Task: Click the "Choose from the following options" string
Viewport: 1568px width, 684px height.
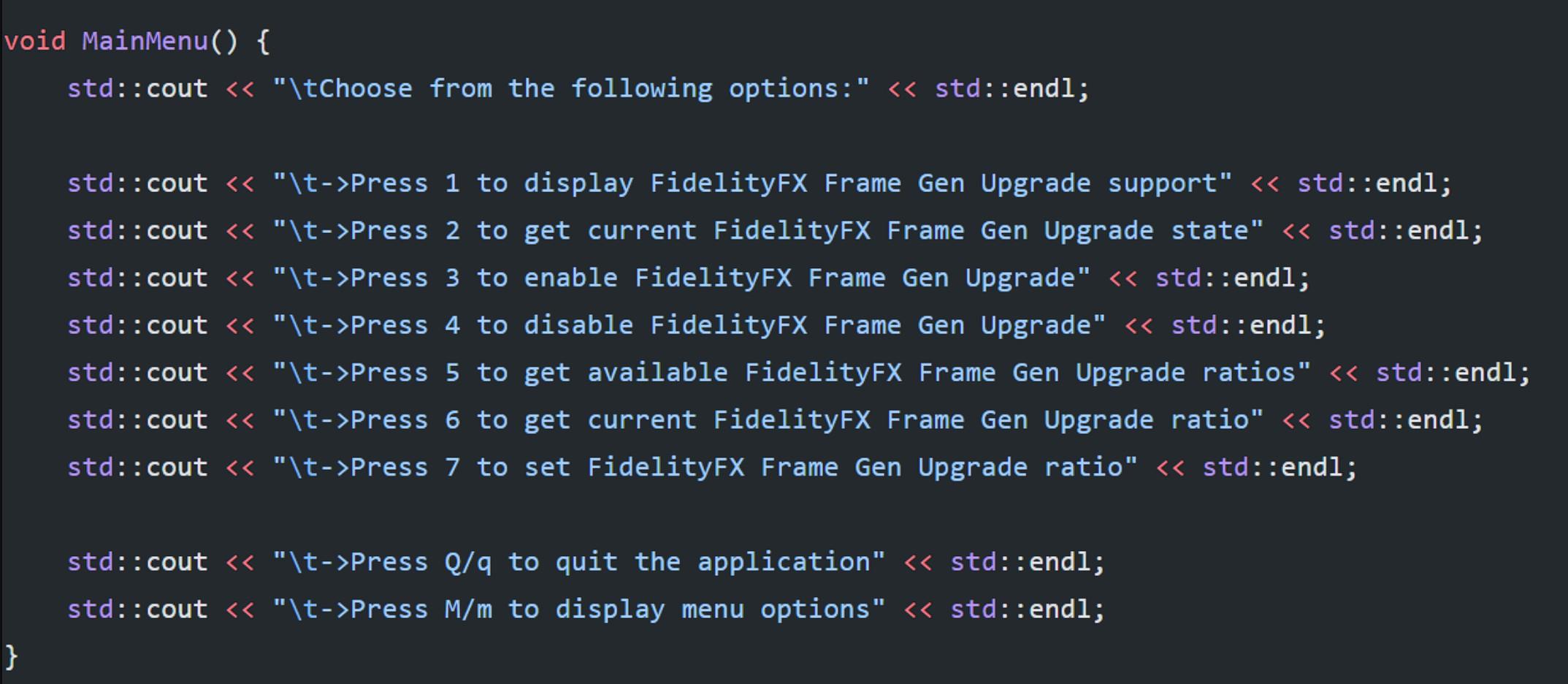Action: (x=571, y=89)
